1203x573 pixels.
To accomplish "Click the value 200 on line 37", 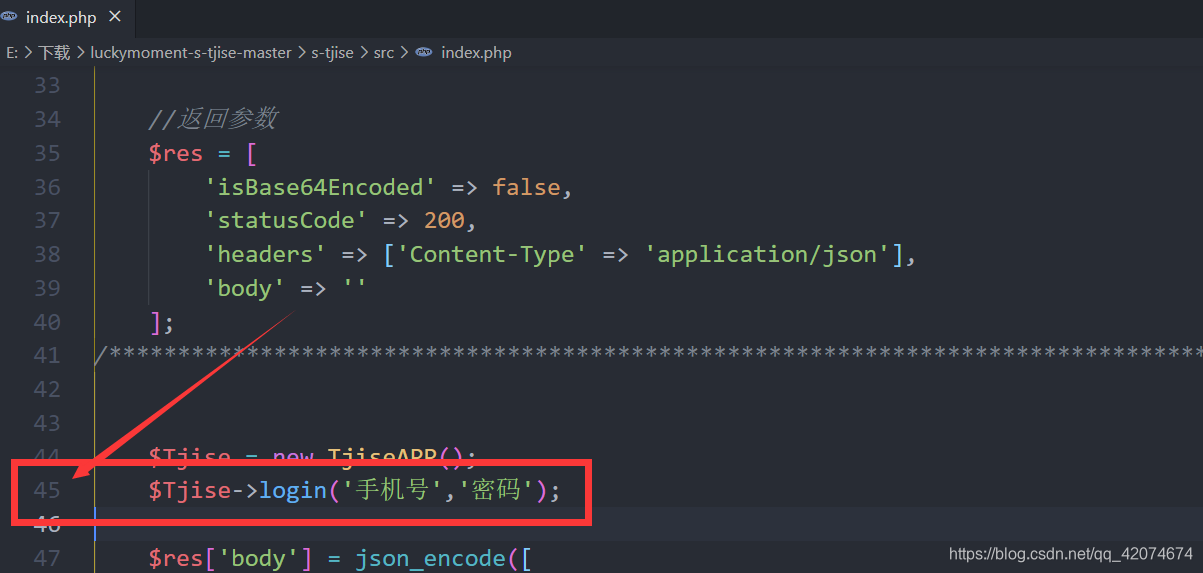I will coord(444,221).
